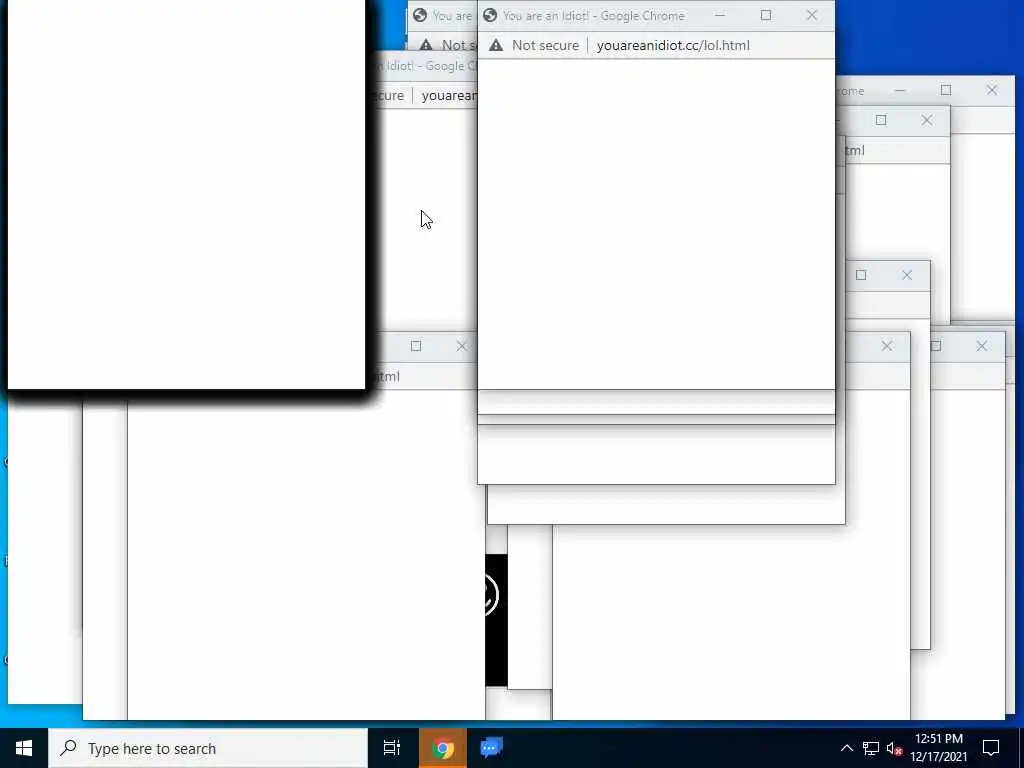Screen dimensions: 1024x768
Task: Maximize the front youareanidiot.cc/lol.html window
Action: 765,15
